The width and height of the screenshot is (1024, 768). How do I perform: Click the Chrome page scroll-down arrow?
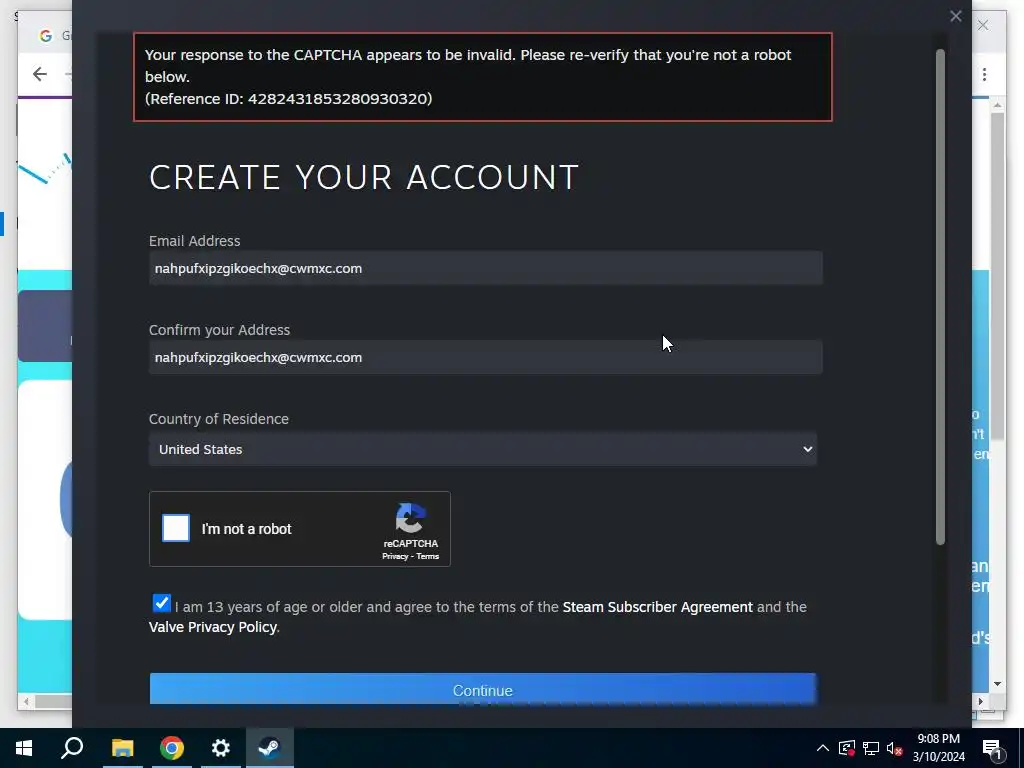tap(997, 684)
